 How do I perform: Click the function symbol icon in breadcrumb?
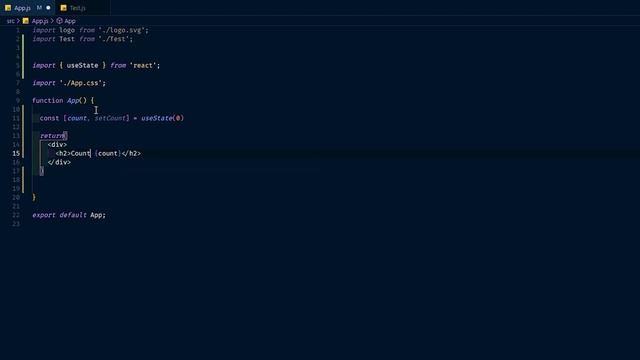[60, 21]
